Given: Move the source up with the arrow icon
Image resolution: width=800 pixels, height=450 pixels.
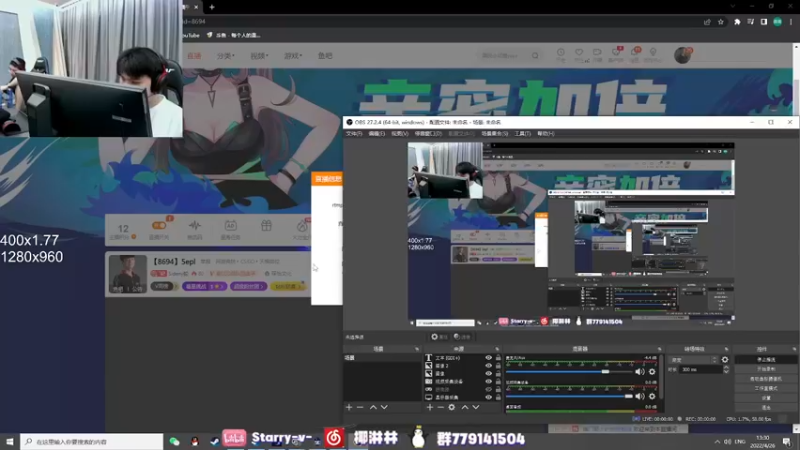Looking at the screenshot, I should pyautogui.click(x=465, y=407).
